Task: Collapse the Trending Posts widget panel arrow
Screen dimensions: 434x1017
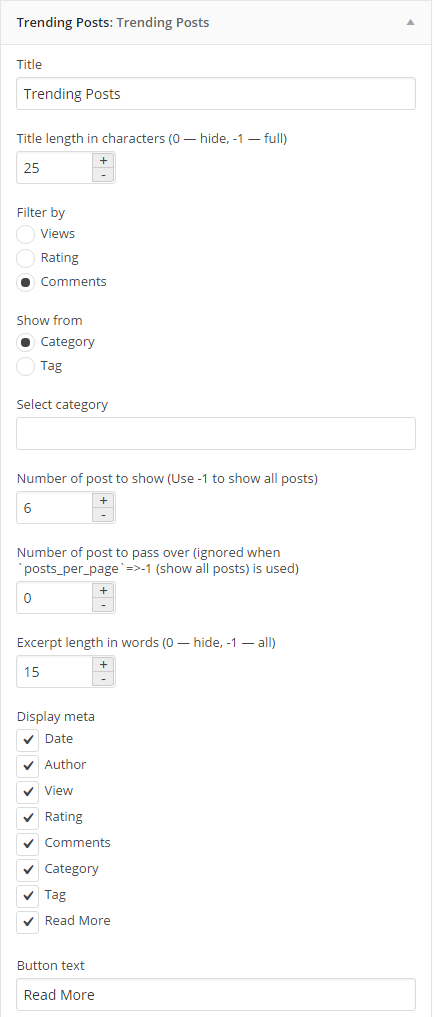Action: pyautogui.click(x=410, y=22)
